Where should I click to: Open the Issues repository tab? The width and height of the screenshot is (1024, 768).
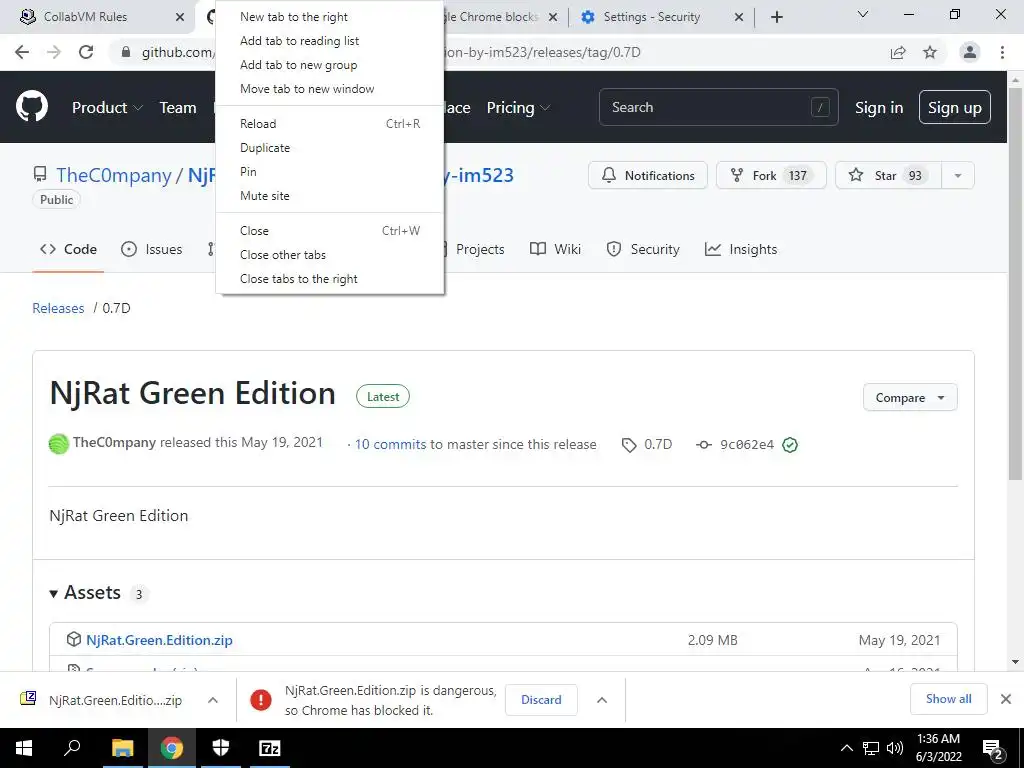tap(152, 249)
